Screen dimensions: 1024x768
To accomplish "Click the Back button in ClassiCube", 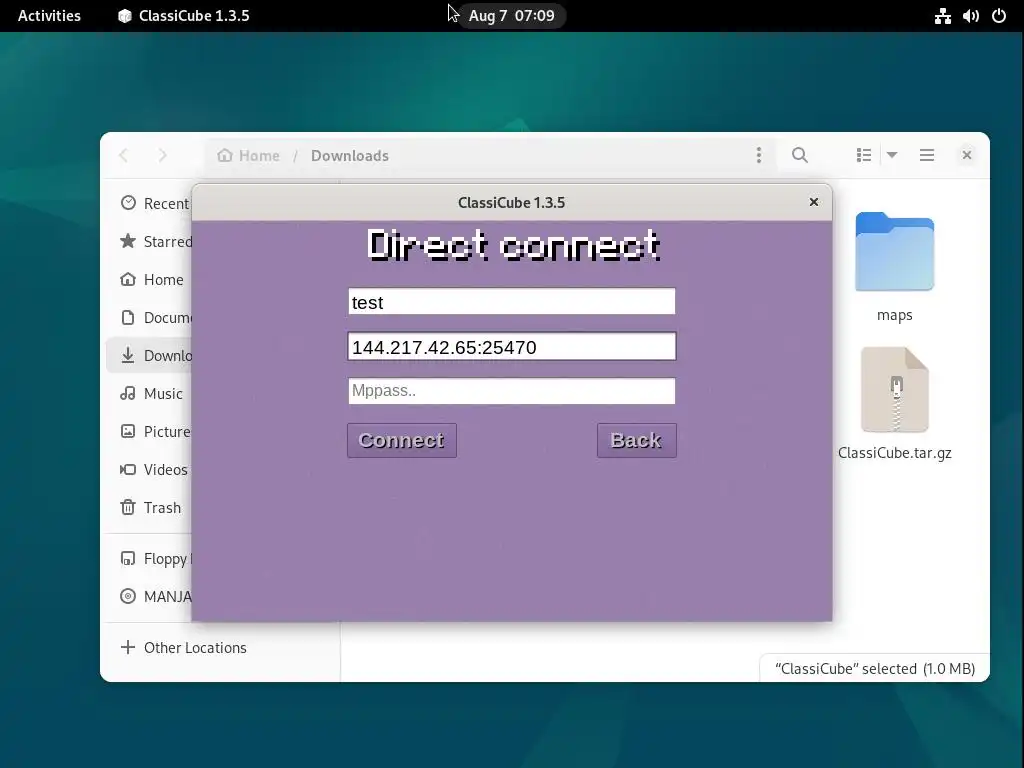I will coord(636,440).
